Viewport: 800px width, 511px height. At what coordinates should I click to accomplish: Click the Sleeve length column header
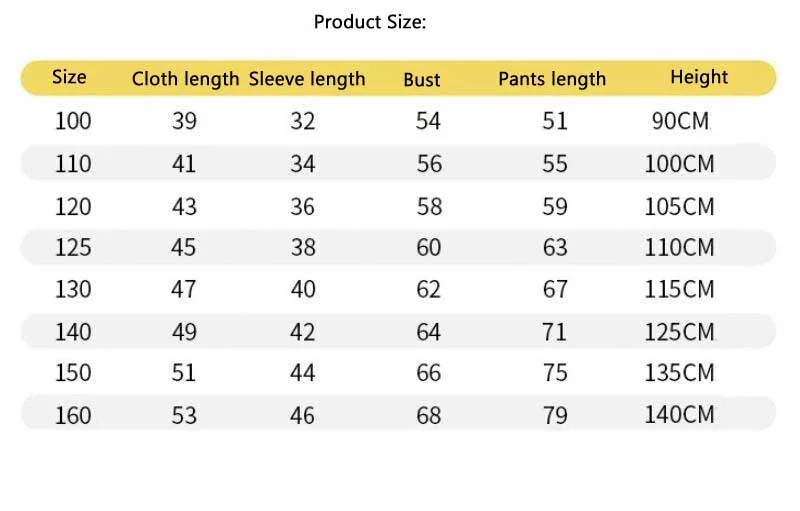307,79
